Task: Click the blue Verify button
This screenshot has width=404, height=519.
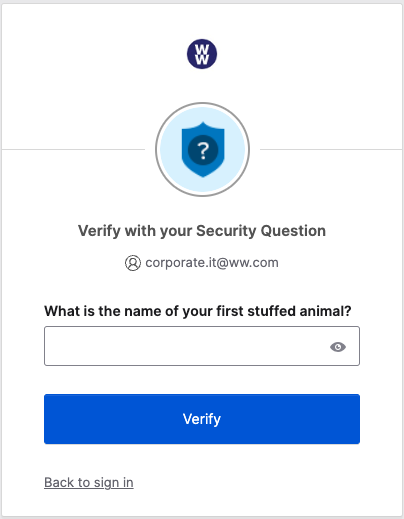Action: coord(202,419)
